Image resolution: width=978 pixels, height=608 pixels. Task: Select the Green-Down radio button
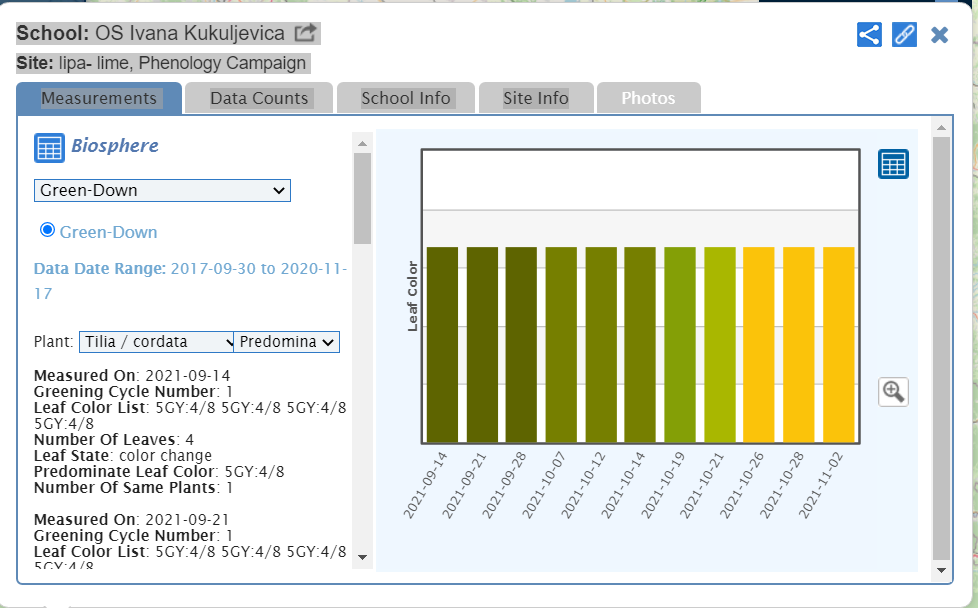tap(46, 231)
